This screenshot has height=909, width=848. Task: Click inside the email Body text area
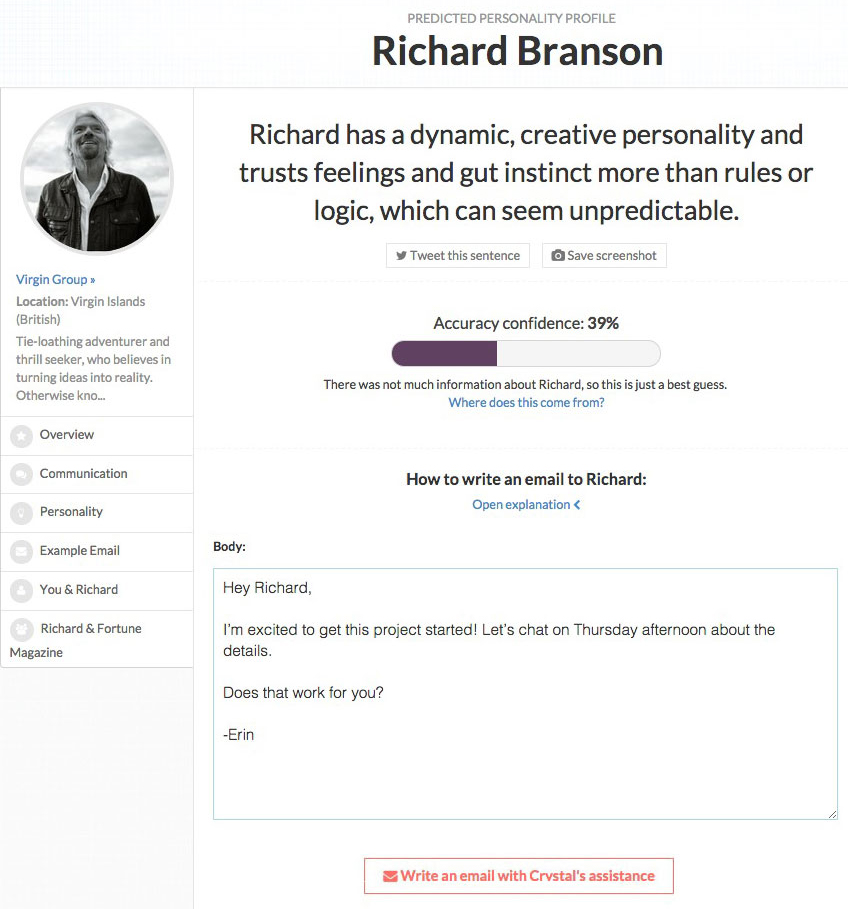524,690
